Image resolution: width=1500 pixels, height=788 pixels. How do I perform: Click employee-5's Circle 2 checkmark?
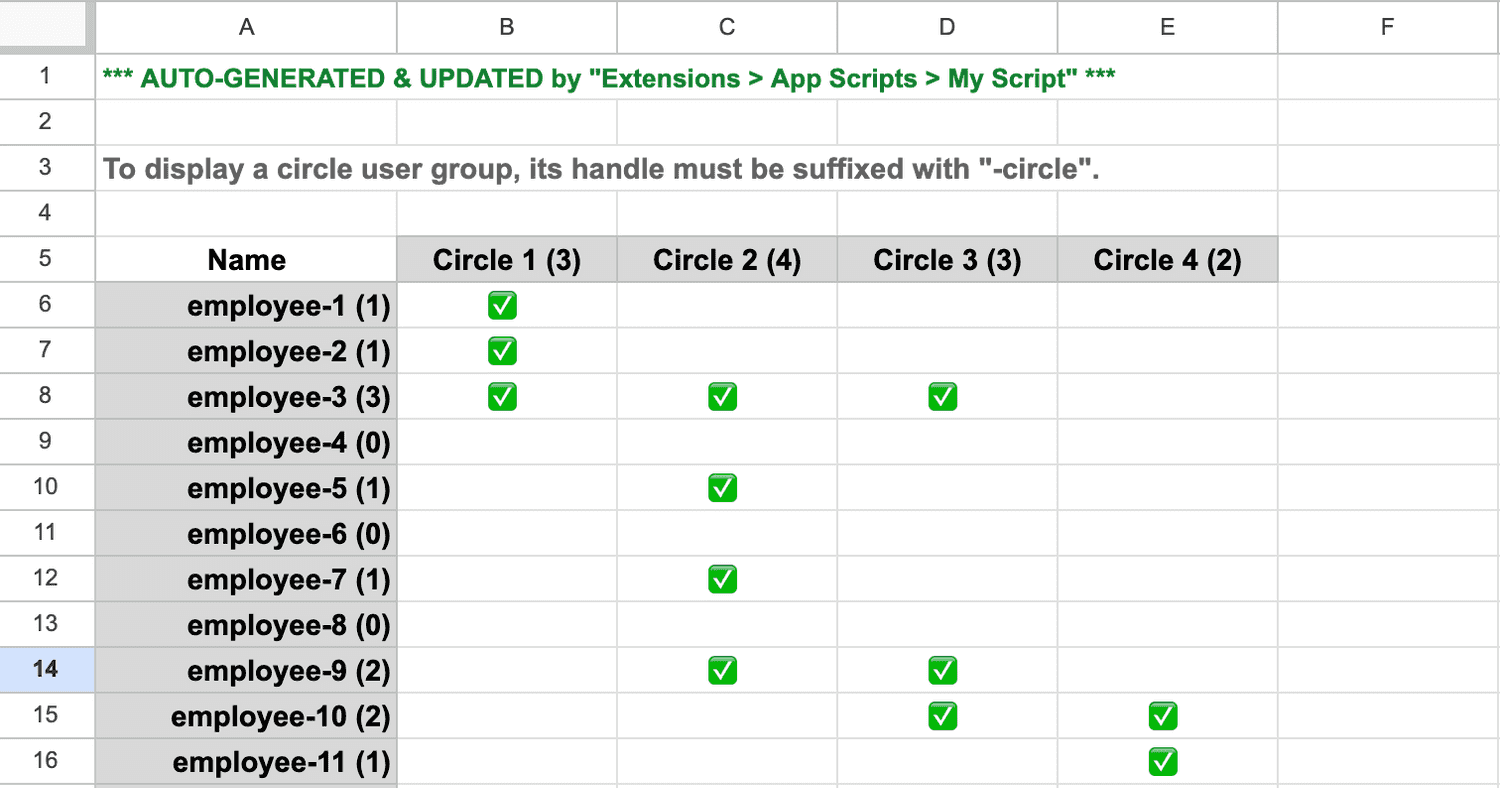[722, 487]
